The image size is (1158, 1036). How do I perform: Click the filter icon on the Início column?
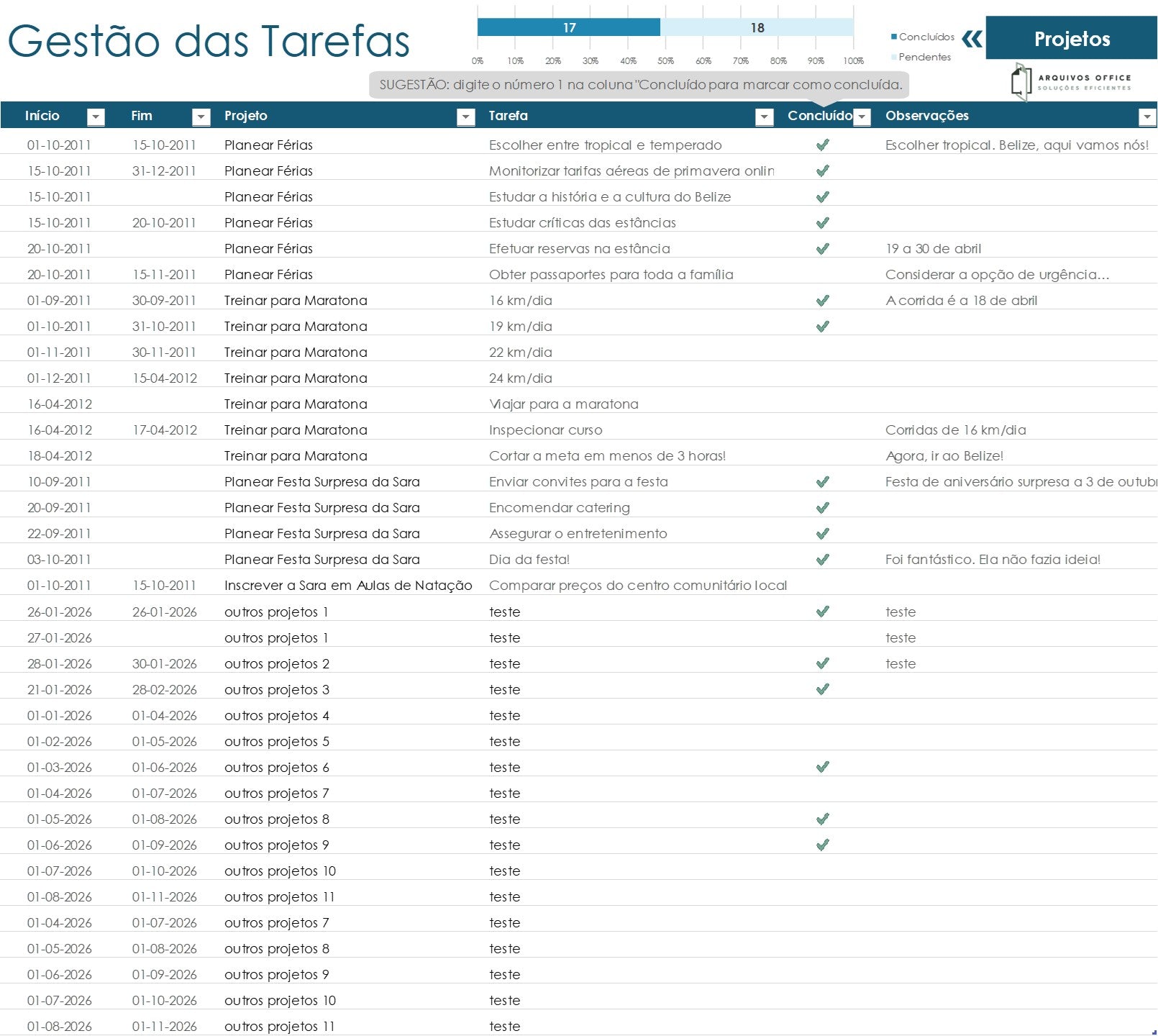(x=96, y=116)
